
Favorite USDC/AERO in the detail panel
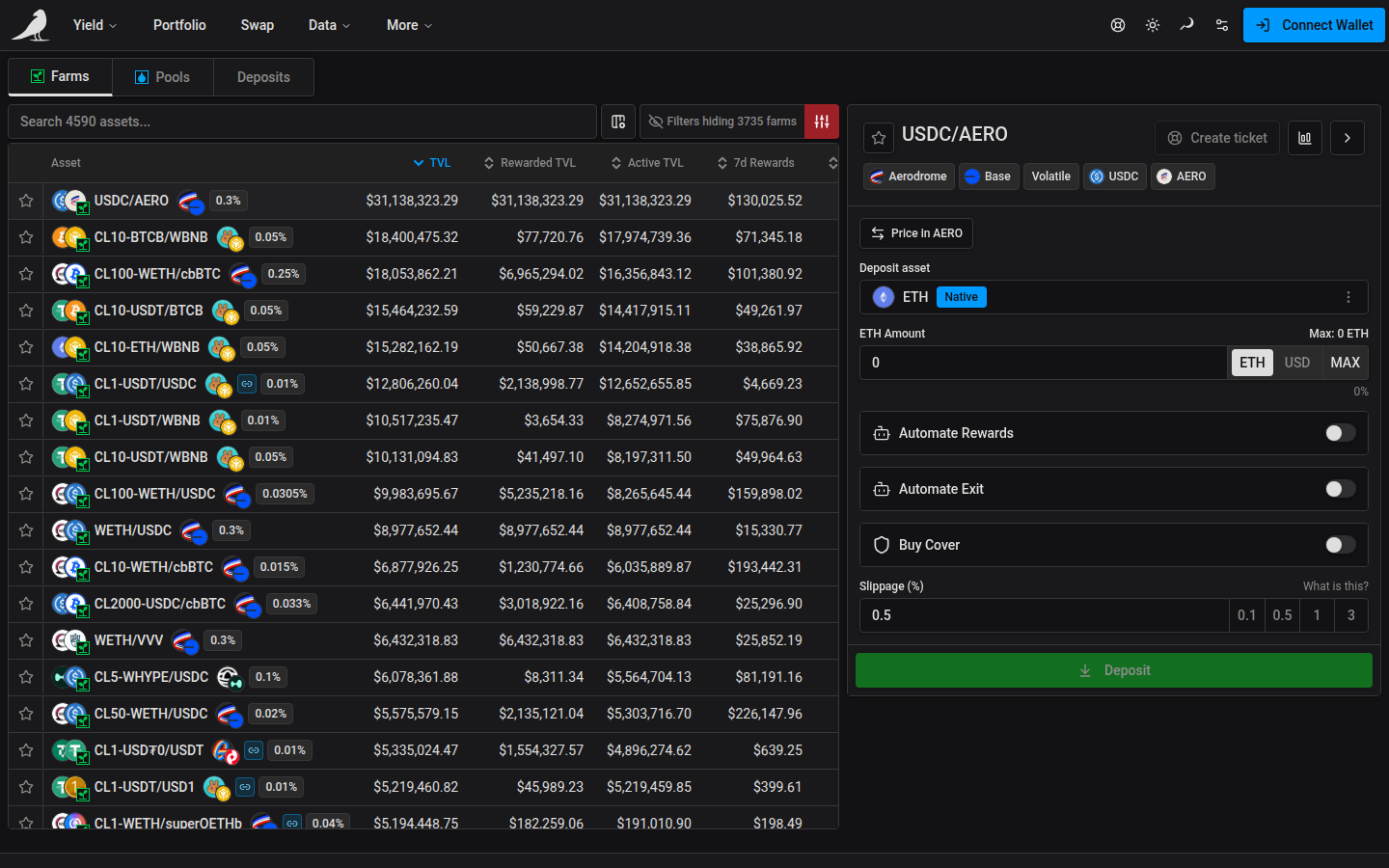point(879,138)
